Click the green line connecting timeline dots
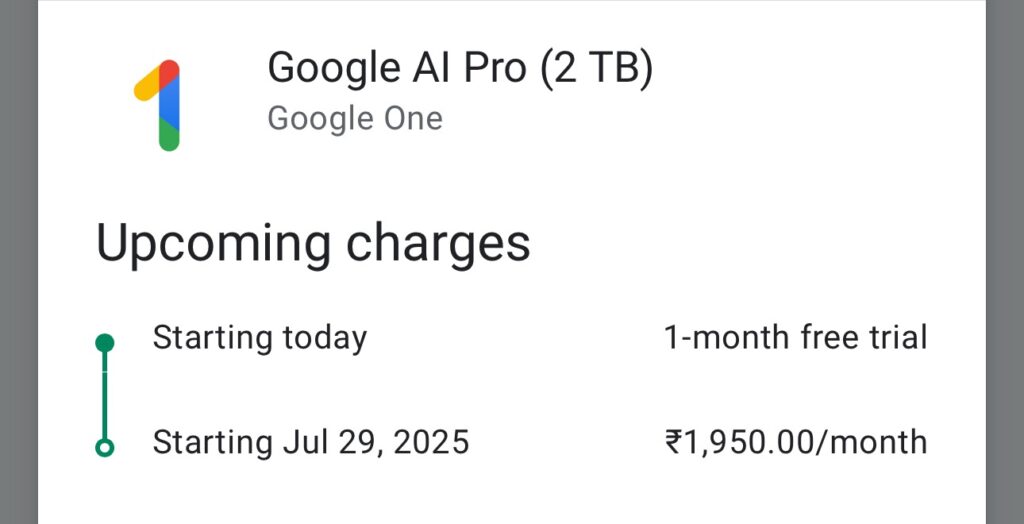 (x=104, y=395)
